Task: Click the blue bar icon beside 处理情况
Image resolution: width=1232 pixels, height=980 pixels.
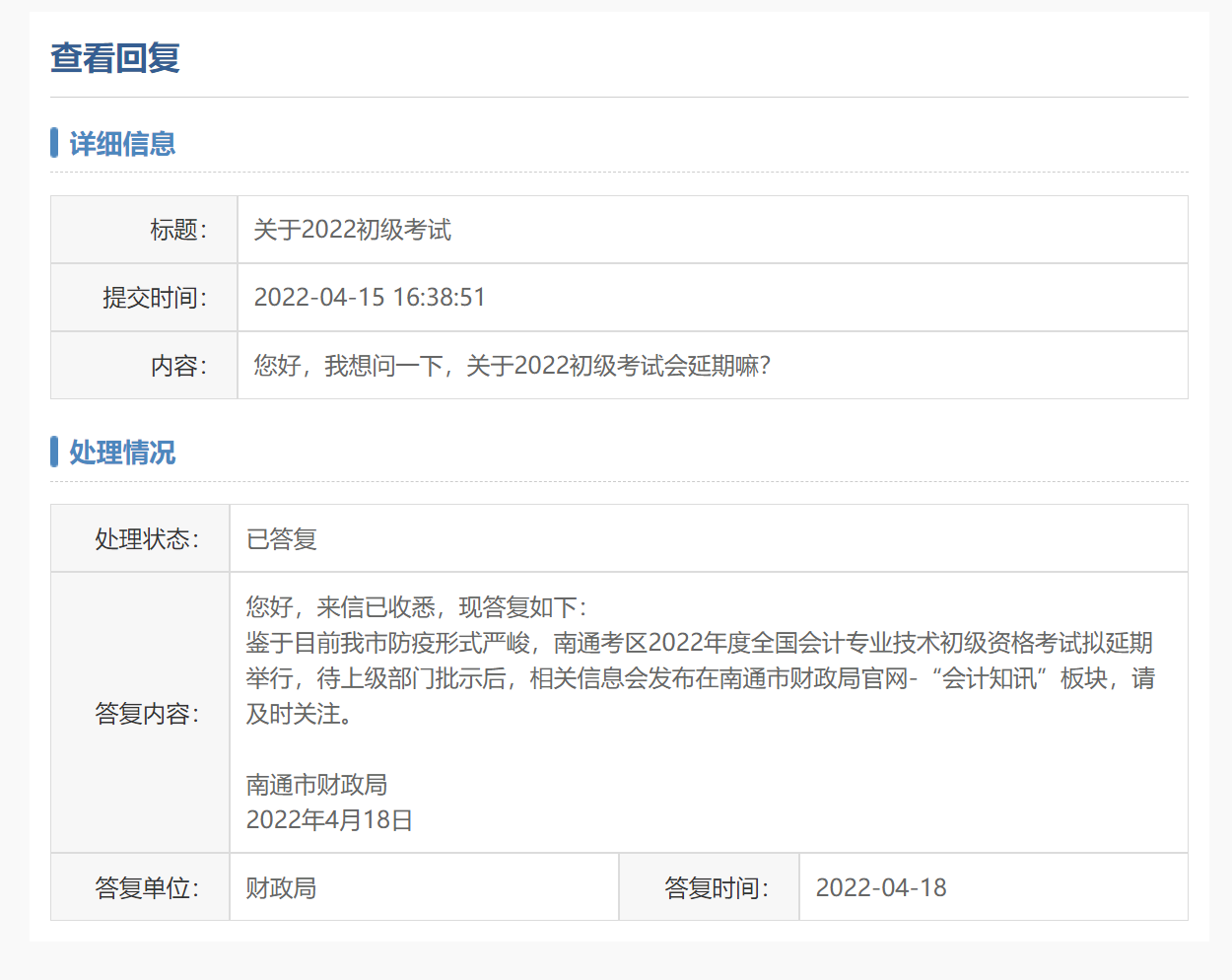Action: [55, 453]
